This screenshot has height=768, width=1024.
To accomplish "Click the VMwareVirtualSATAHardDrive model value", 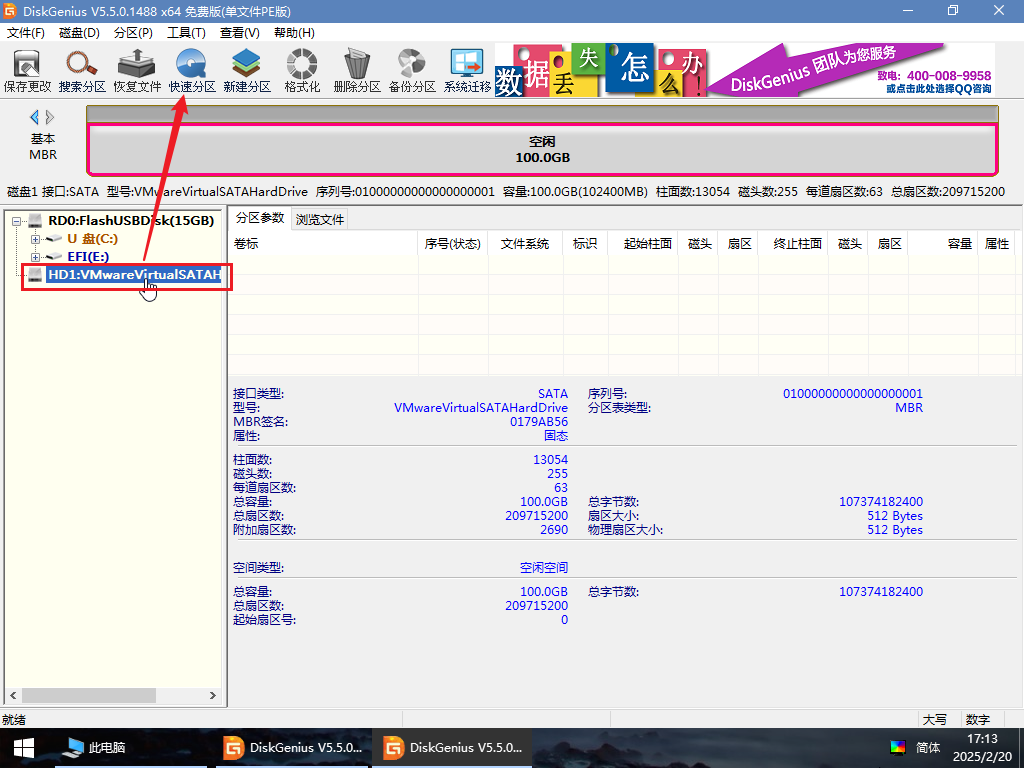I will click(481, 408).
